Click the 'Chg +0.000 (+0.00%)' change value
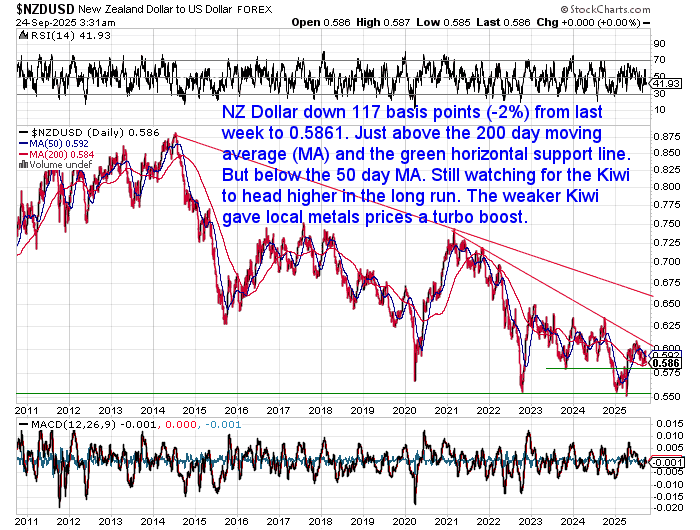 point(588,22)
